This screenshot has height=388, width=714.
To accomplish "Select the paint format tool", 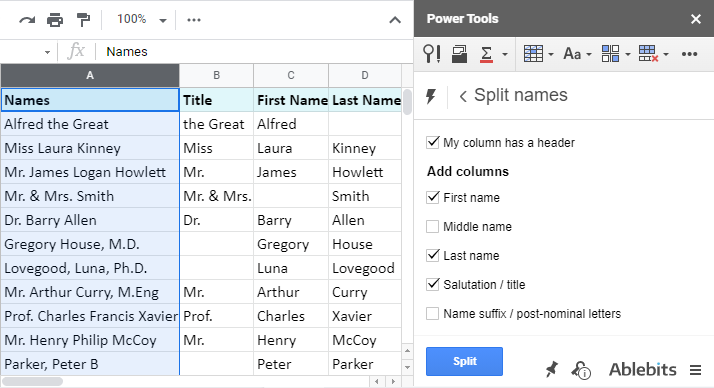I will tap(83, 20).
